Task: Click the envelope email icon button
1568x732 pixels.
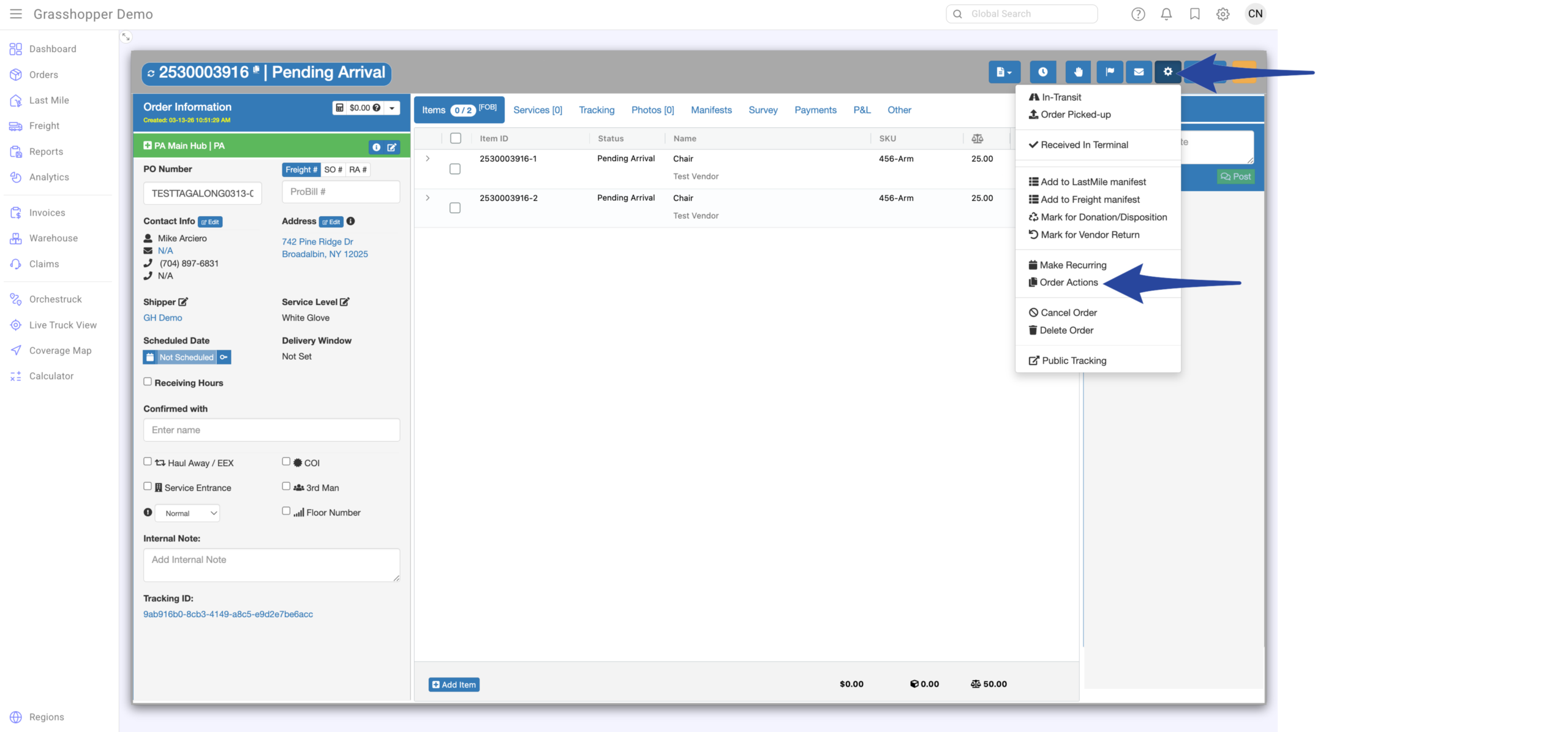Action: [x=1138, y=72]
